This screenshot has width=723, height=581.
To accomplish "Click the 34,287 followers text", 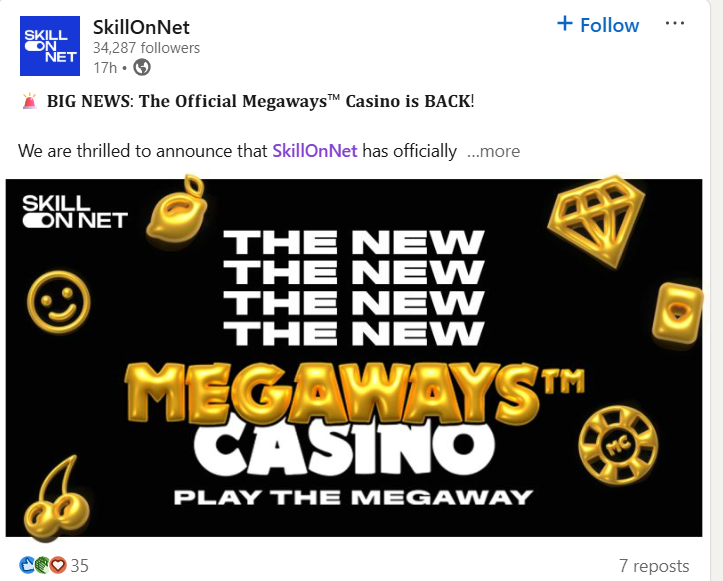I will (x=146, y=47).
